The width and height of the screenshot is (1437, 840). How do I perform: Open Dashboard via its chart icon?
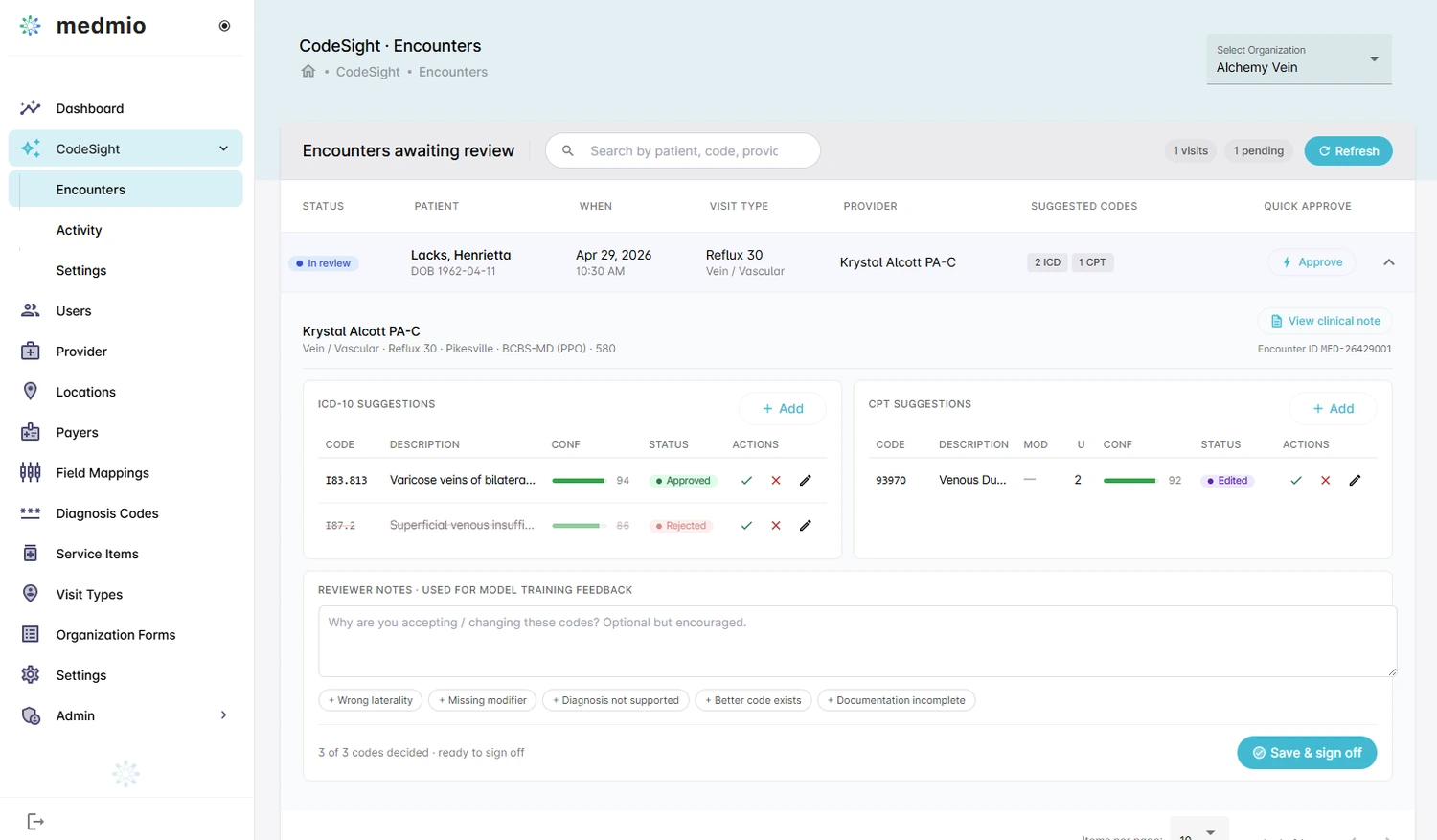point(31,108)
